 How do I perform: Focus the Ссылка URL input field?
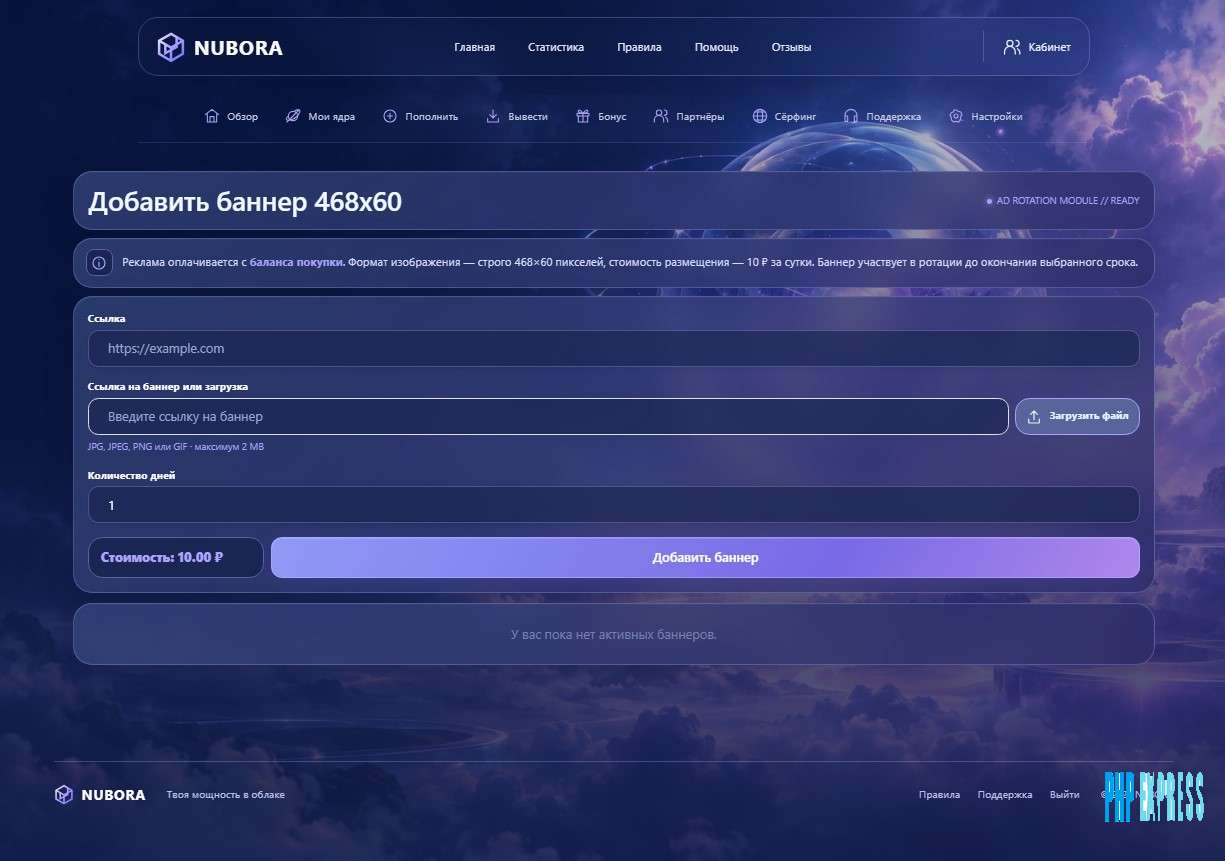pos(613,348)
